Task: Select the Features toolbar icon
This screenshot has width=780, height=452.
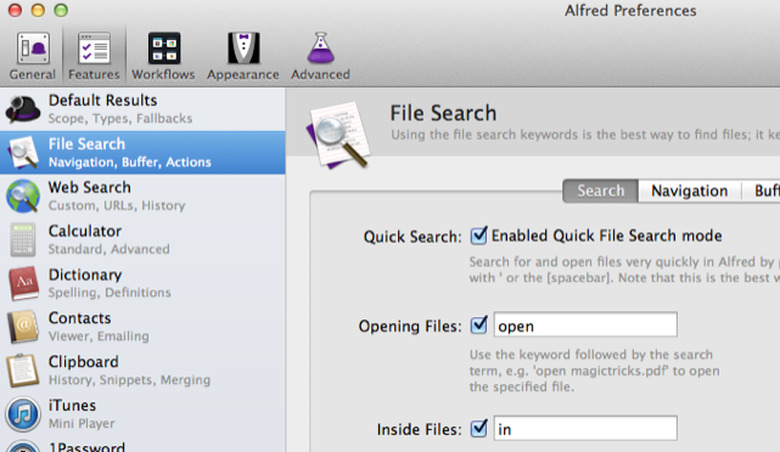Action: pyautogui.click(x=94, y=54)
